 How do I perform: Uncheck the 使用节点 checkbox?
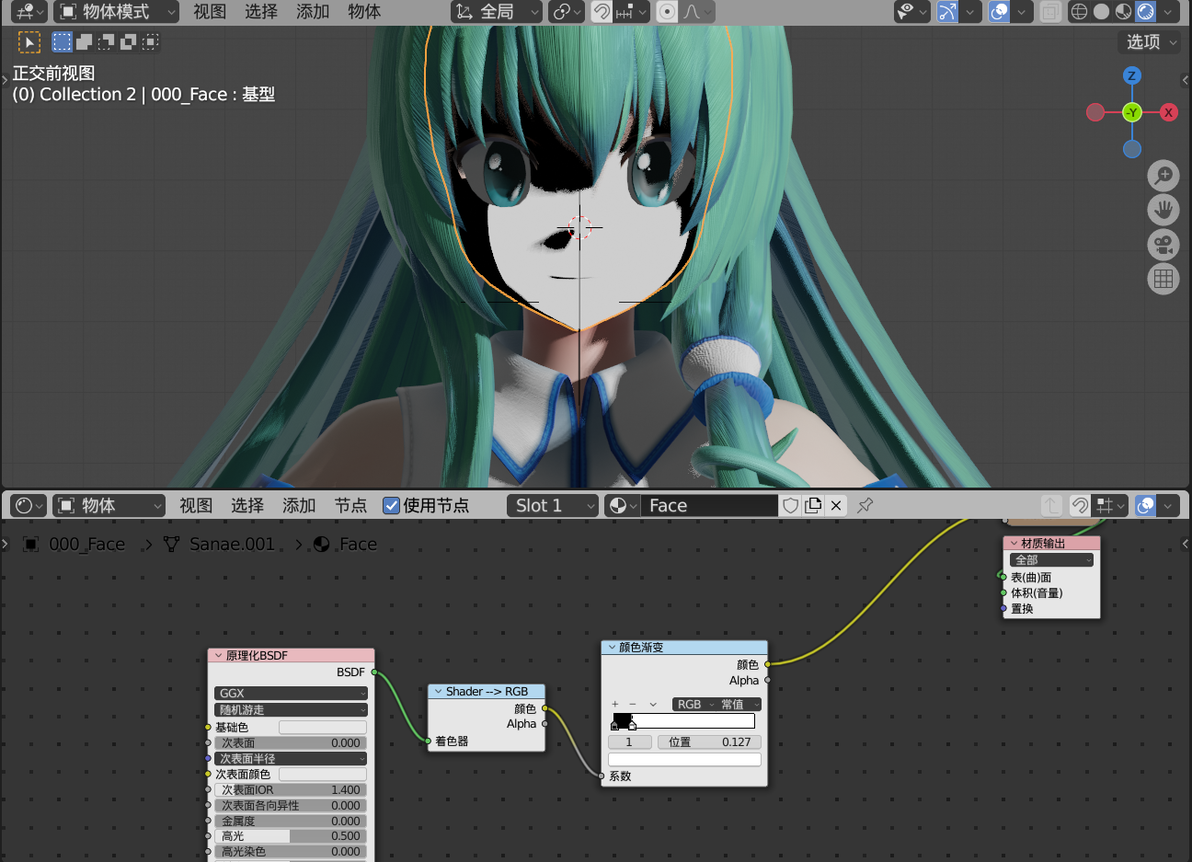(x=392, y=505)
